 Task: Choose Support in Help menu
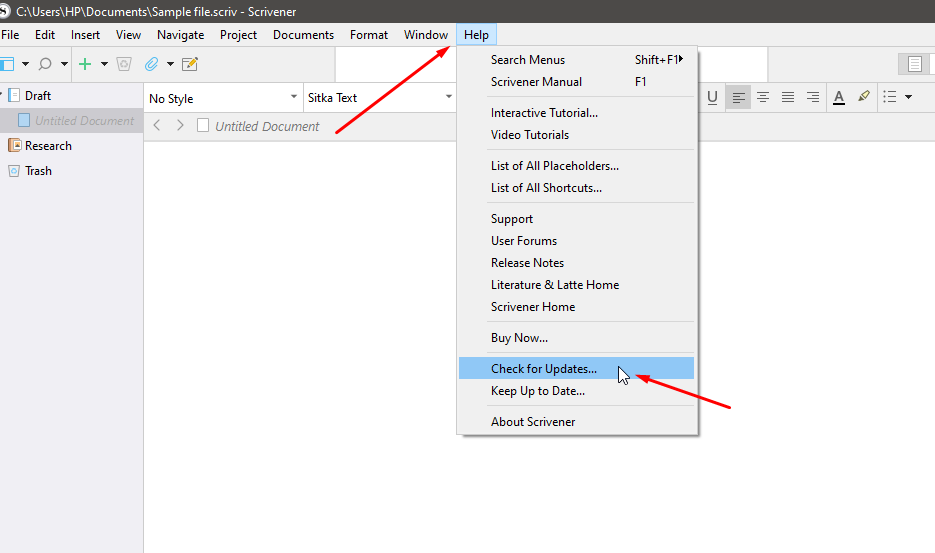577,219
